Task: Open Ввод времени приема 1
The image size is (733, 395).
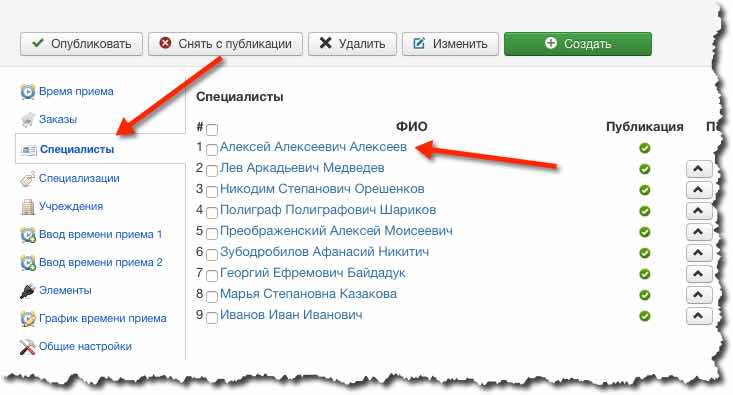Action: point(101,234)
